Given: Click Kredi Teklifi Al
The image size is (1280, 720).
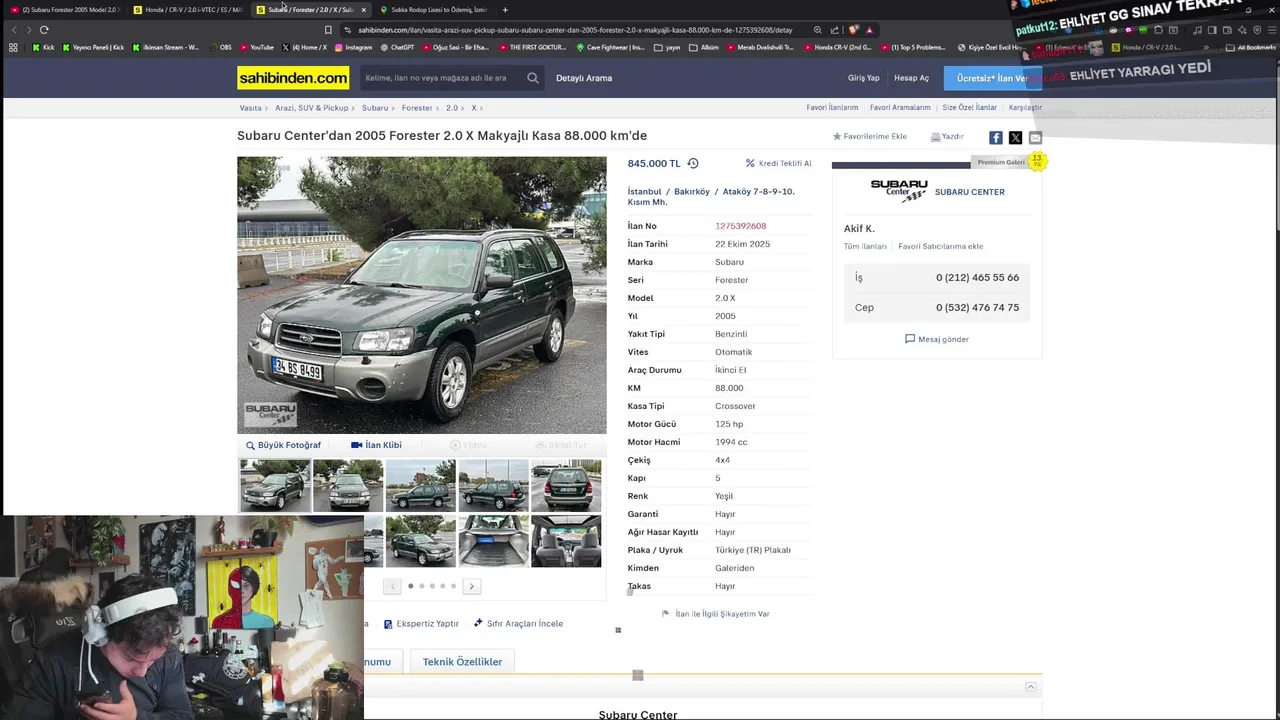Looking at the screenshot, I should pyautogui.click(x=779, y=163).
